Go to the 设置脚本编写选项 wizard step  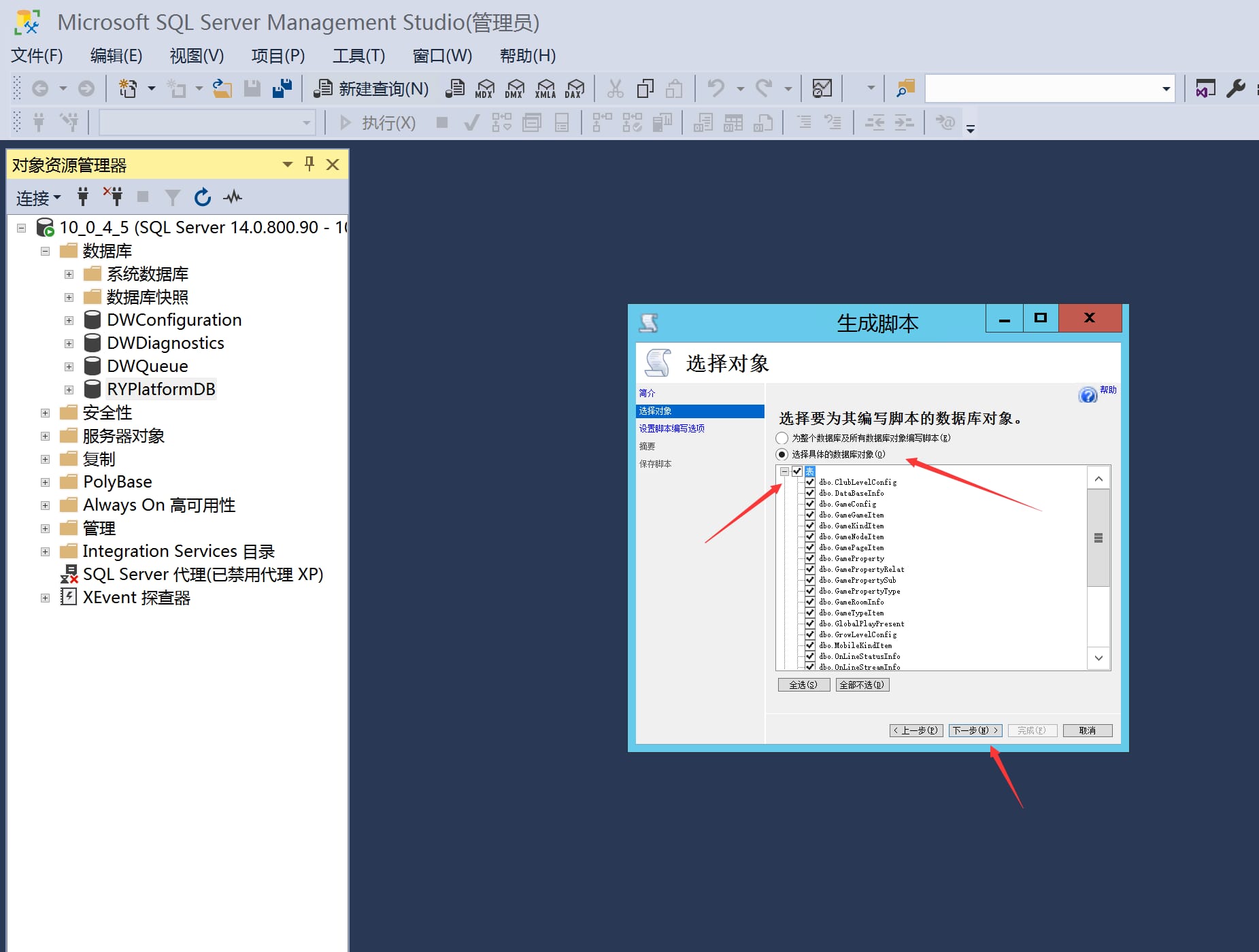point(671,428)
